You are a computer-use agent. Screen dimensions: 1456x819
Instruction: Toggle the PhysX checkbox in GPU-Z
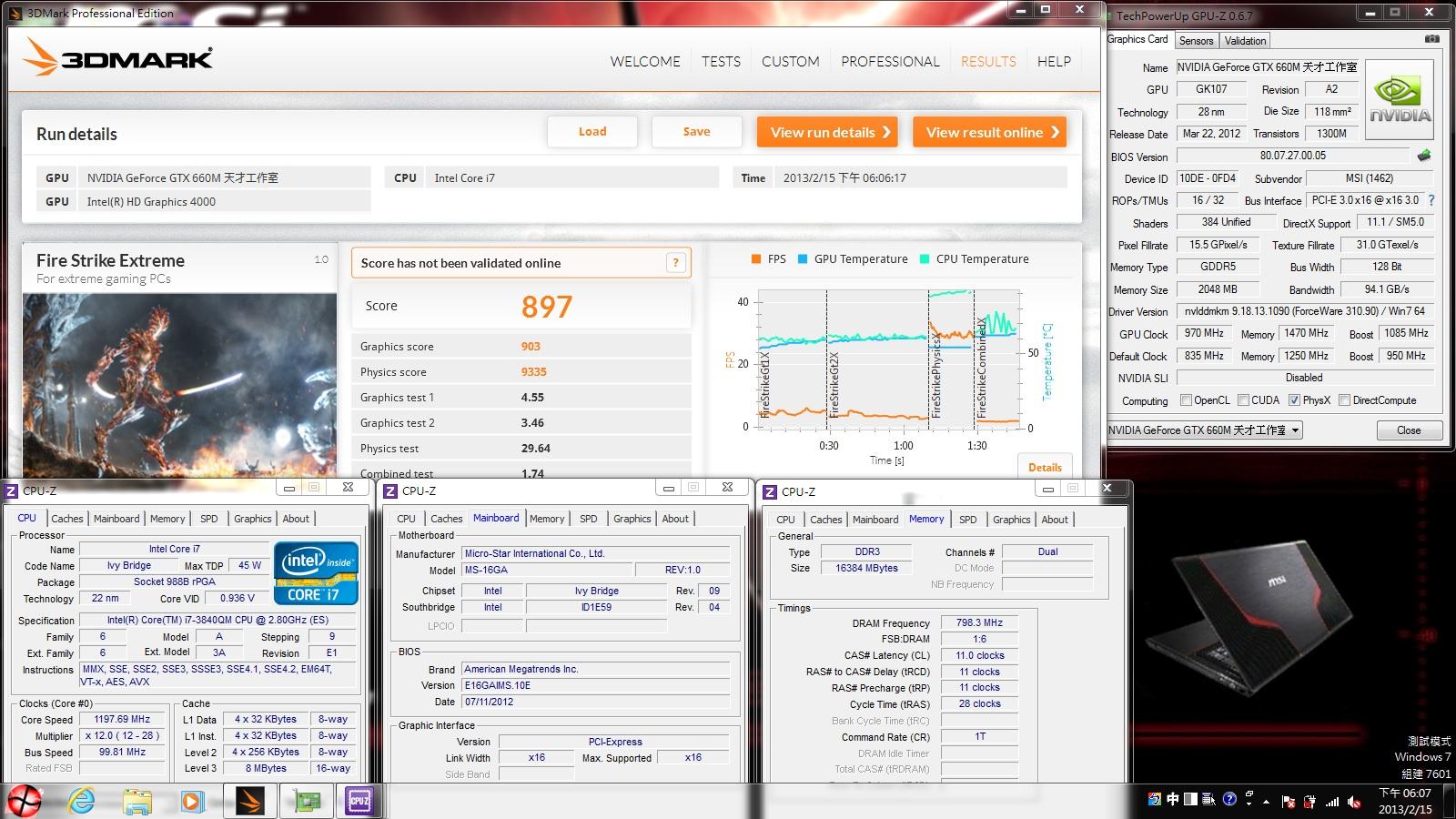click(x=1294, y=399)
